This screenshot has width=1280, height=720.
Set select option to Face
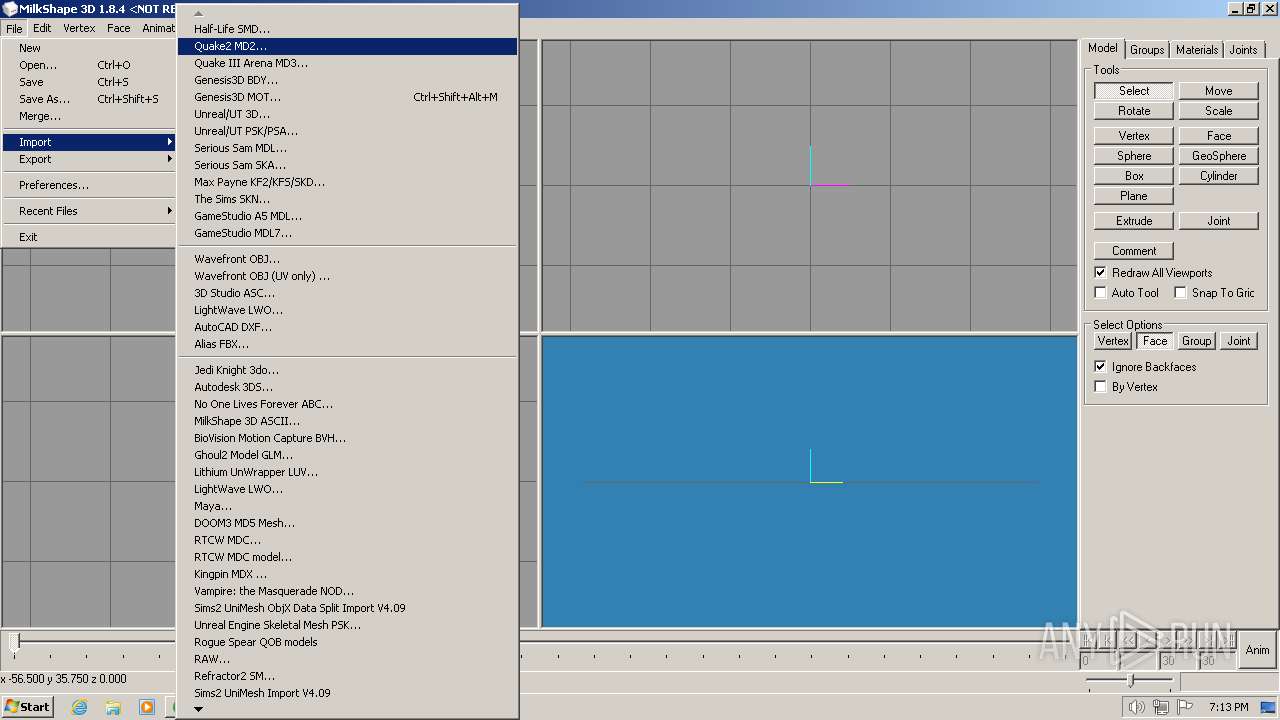point(1155,341)
